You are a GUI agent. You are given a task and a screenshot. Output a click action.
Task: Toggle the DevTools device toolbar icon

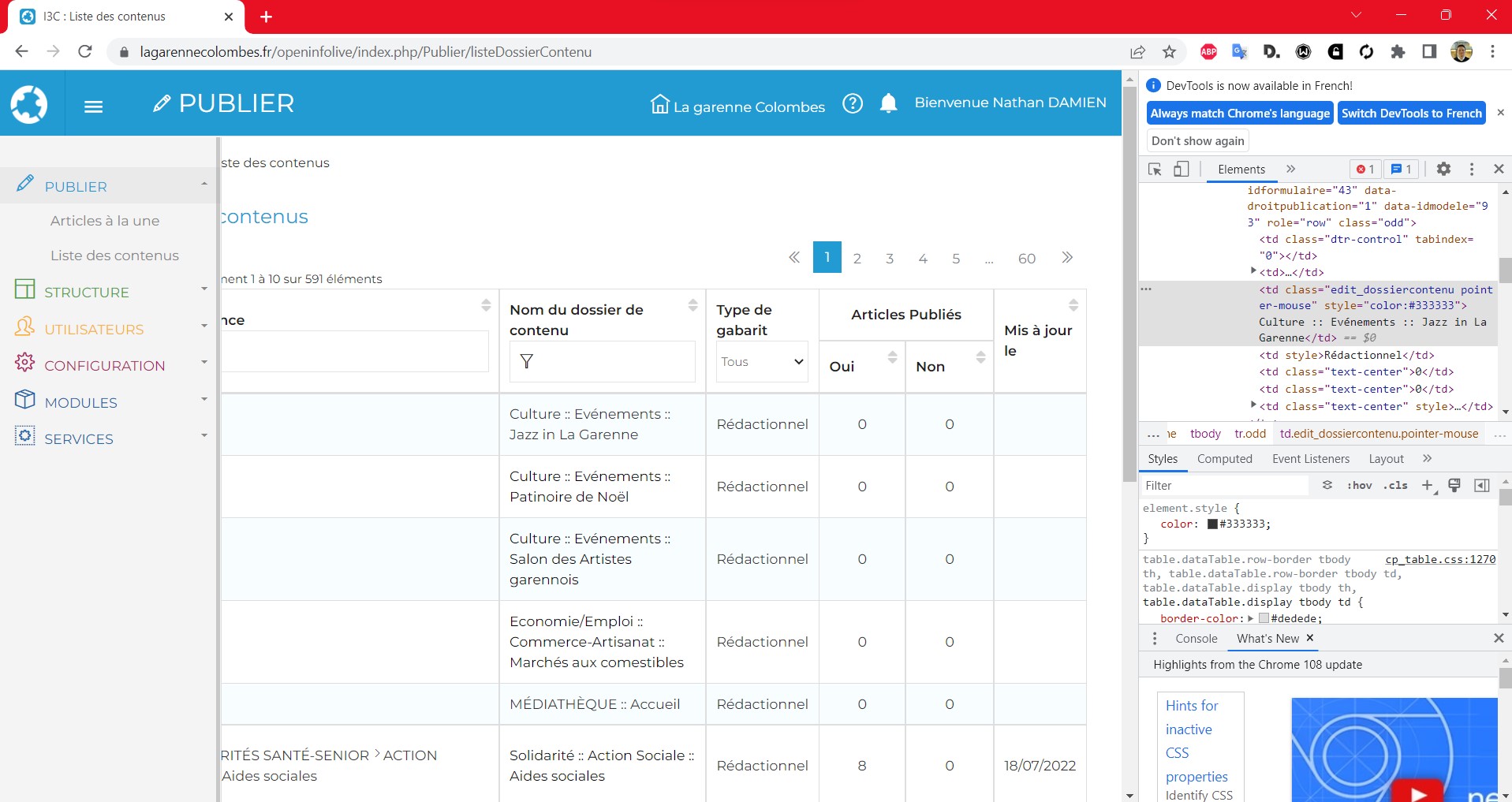[1181, 170]
